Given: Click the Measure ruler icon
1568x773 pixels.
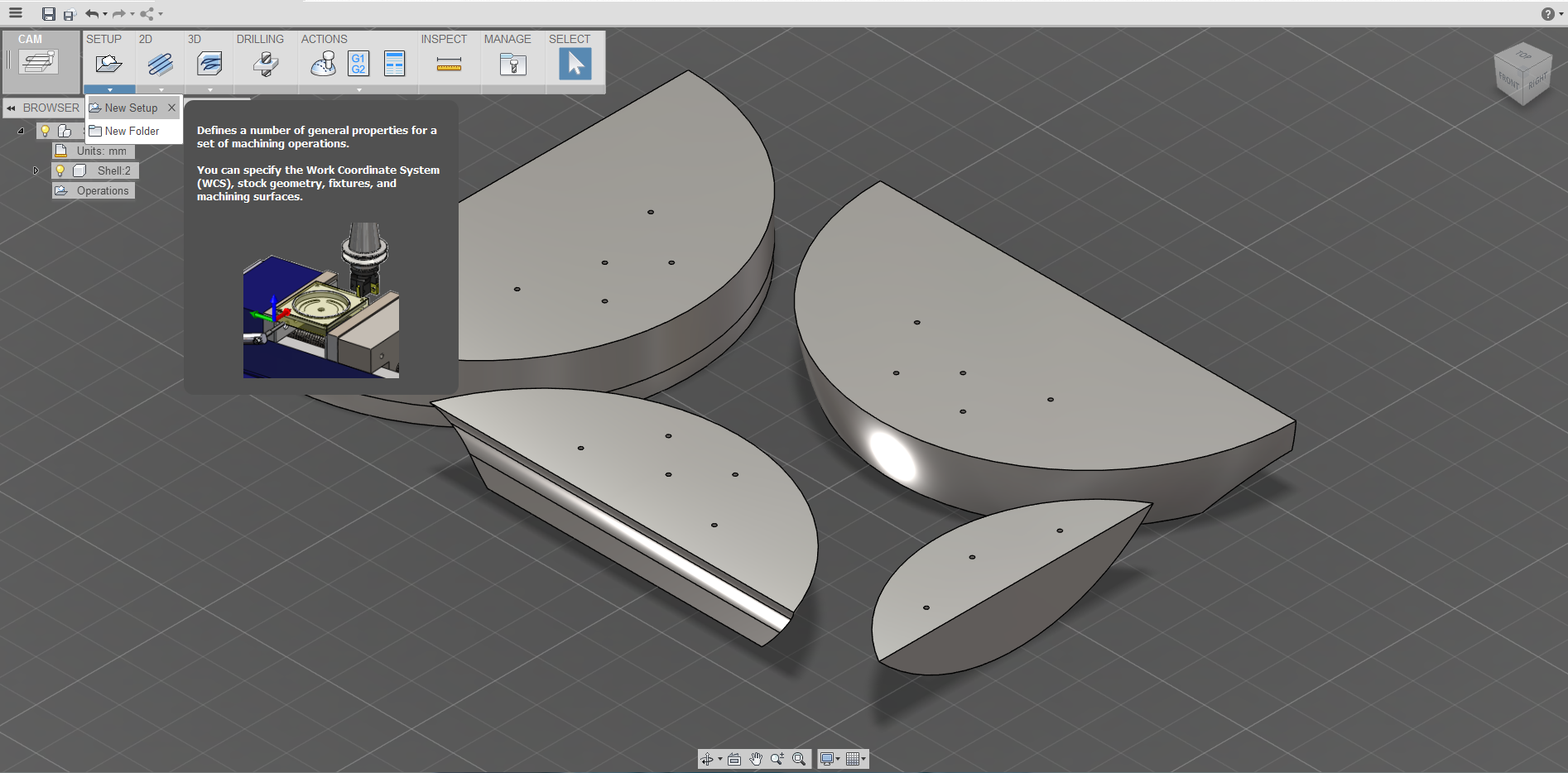Looking at the screenshot, I should (x=449, y=65).
